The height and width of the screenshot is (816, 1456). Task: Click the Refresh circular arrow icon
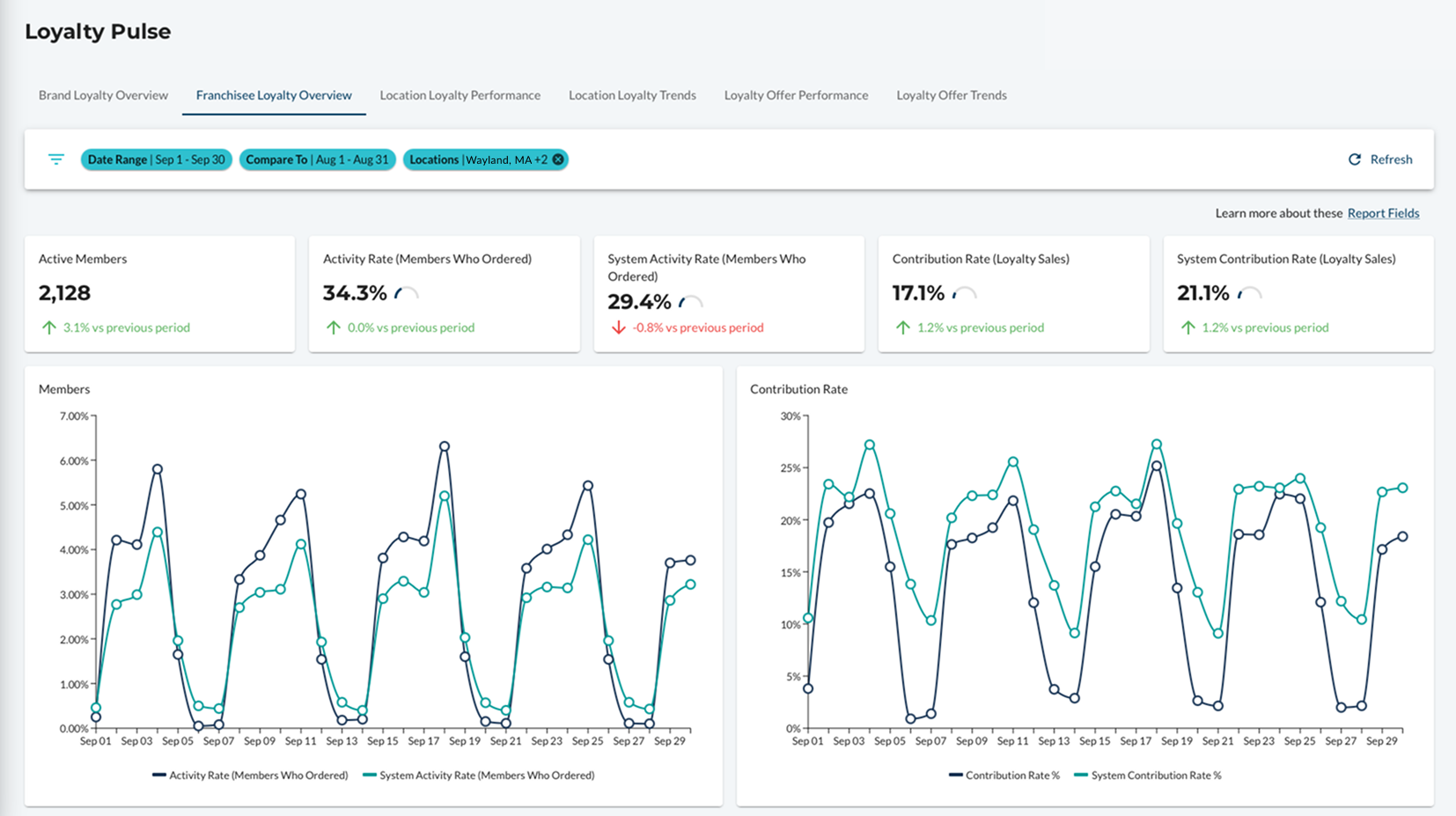tap(1355, 159)
